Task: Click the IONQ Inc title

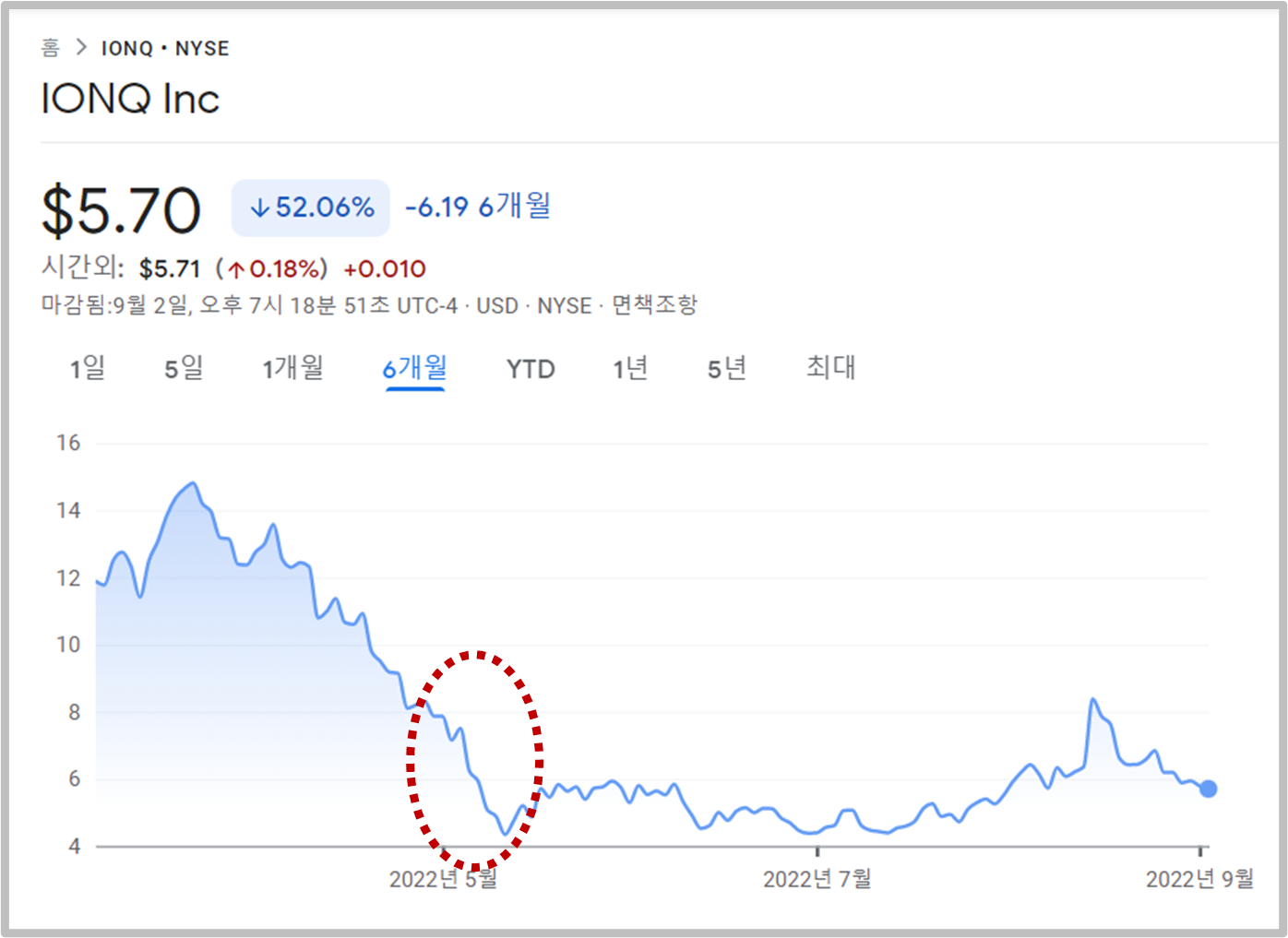Action: [130, 99]
